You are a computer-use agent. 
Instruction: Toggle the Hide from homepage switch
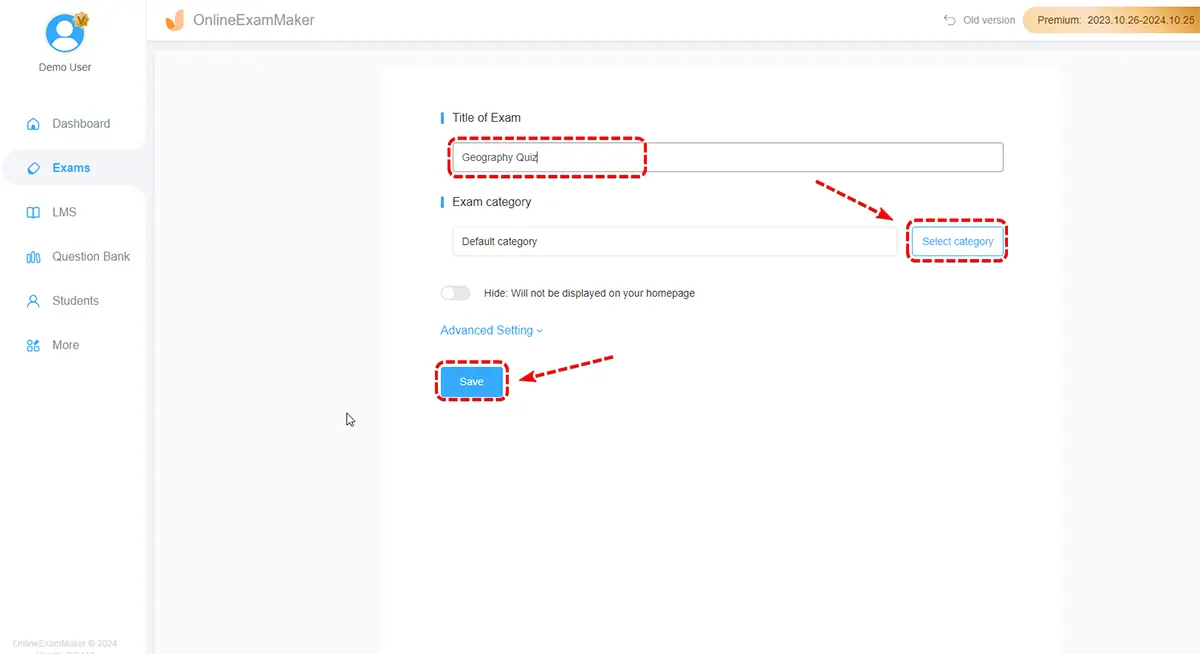(x=455, y=293)
